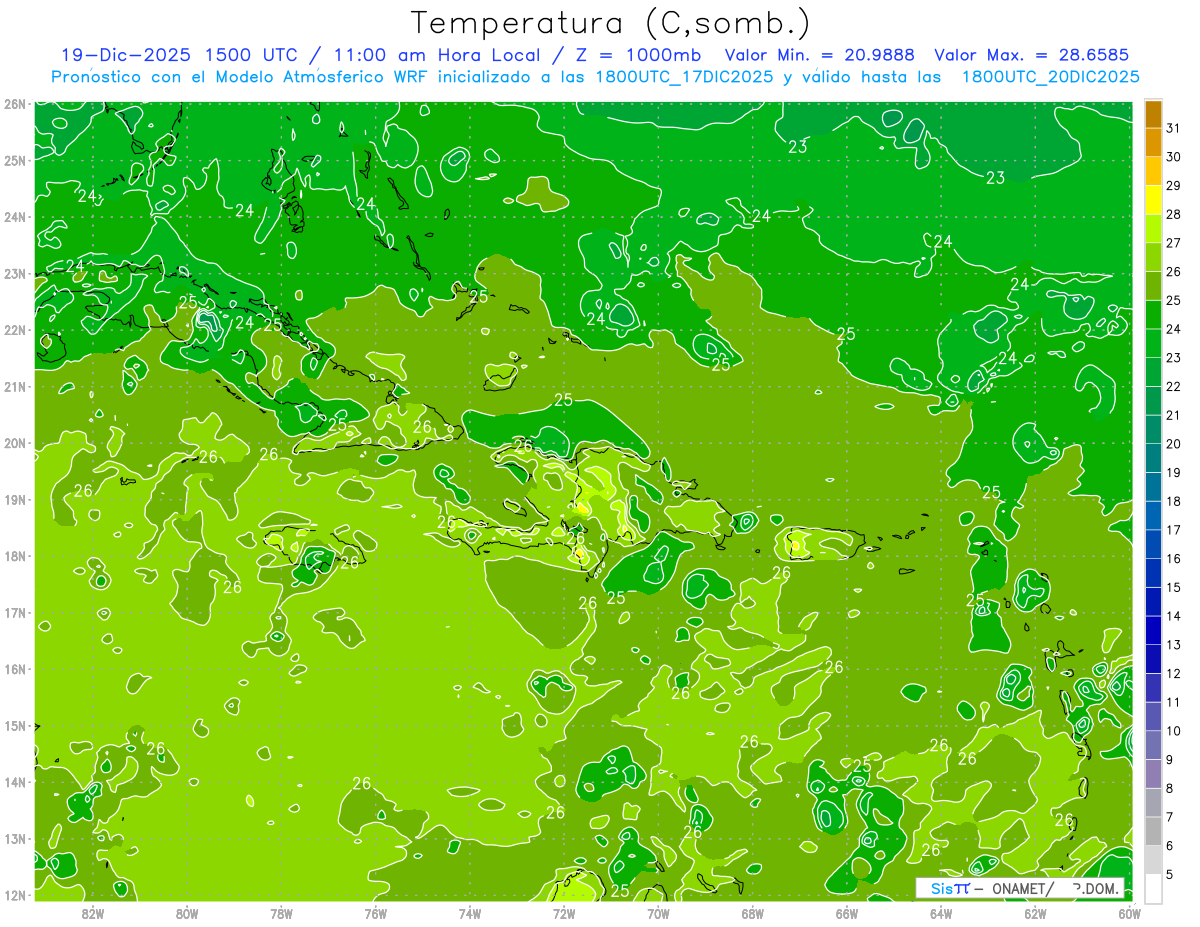Viewport: 1200px width, 927px height.
Task: Click the "26N" latitude label
Action: coord(15,104)
